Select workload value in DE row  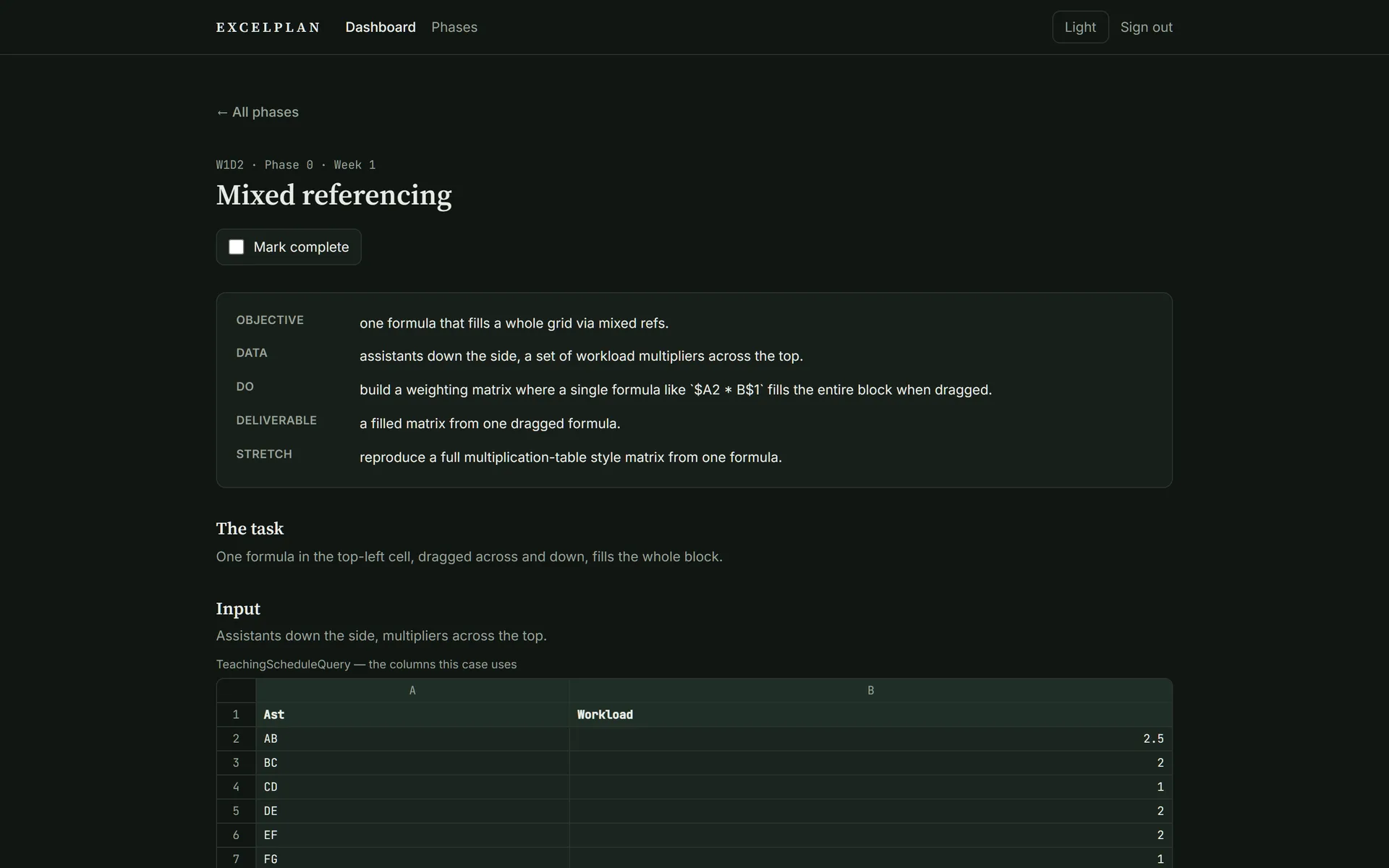(x=870, y=811)
